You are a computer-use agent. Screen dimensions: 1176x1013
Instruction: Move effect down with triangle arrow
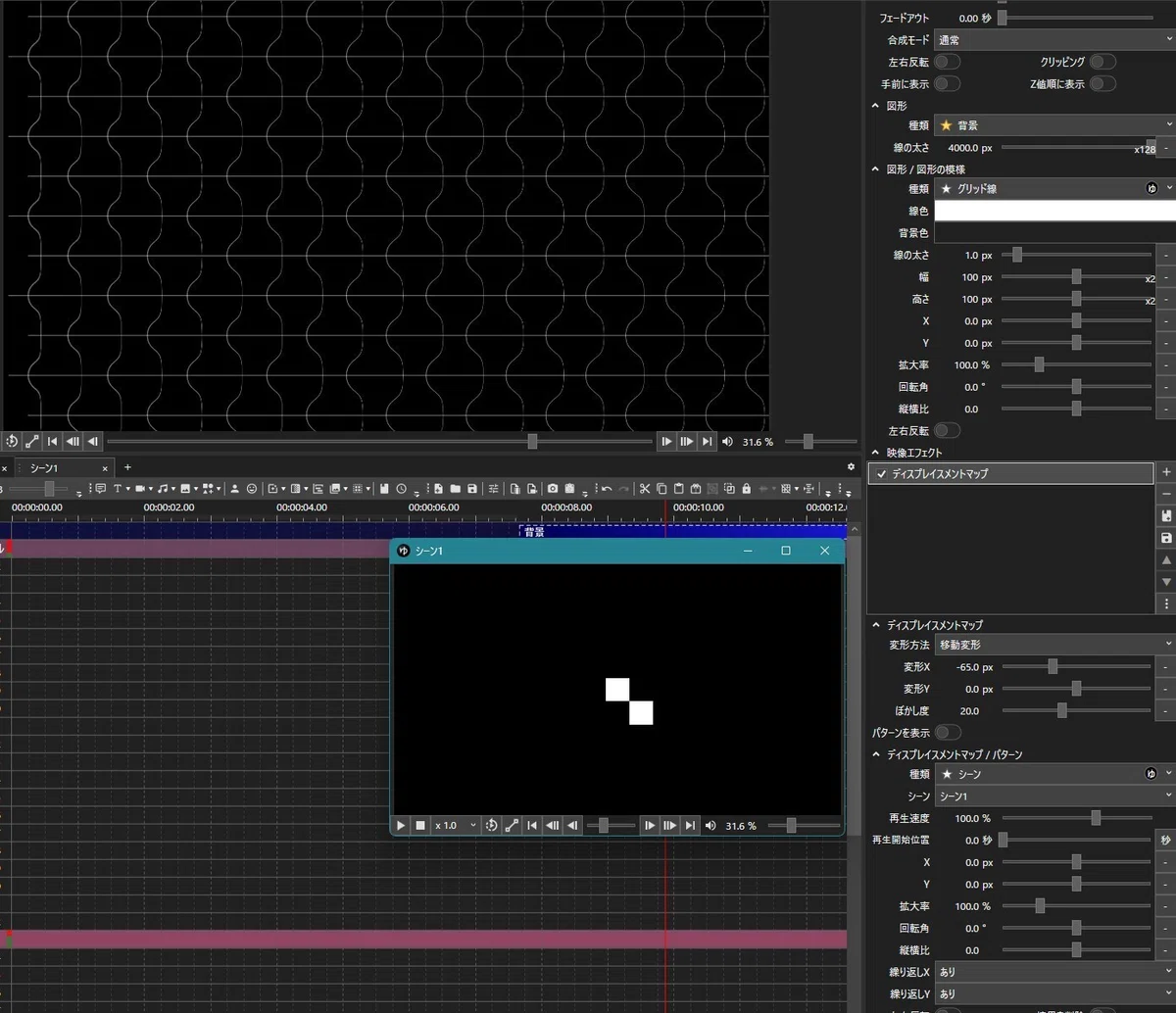(1166, 582)
